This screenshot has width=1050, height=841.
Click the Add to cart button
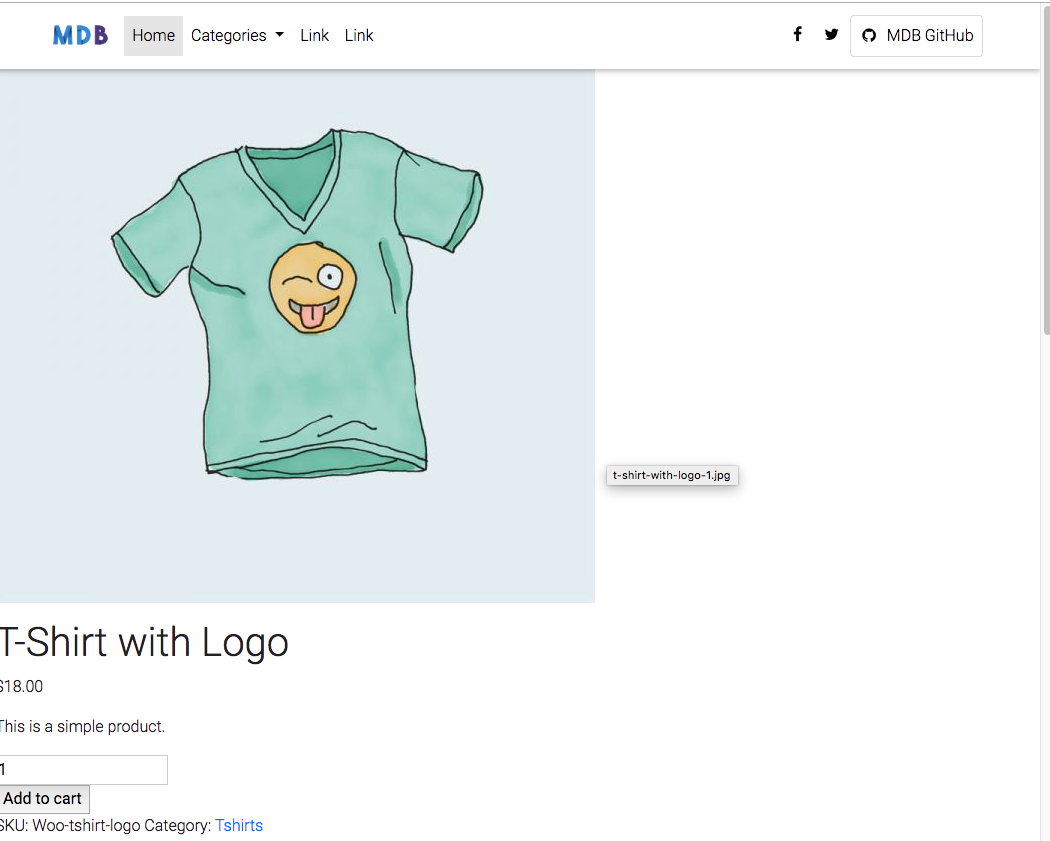pos(44,799)
